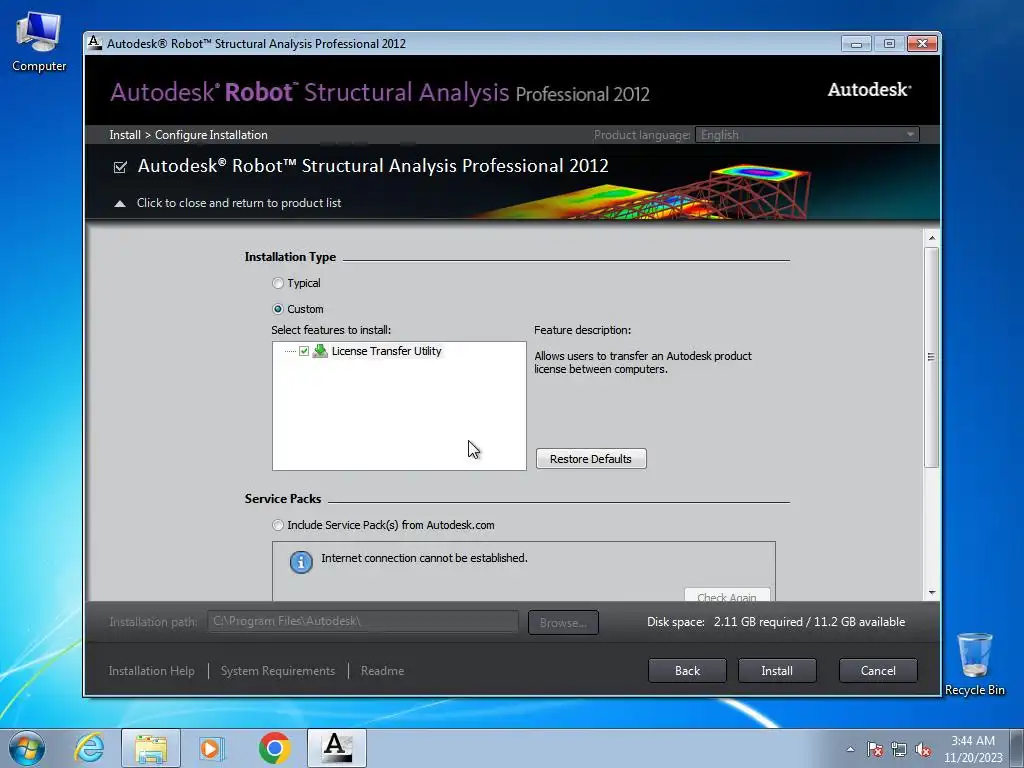
Task: Click the Install button
Action: (777, 671)
